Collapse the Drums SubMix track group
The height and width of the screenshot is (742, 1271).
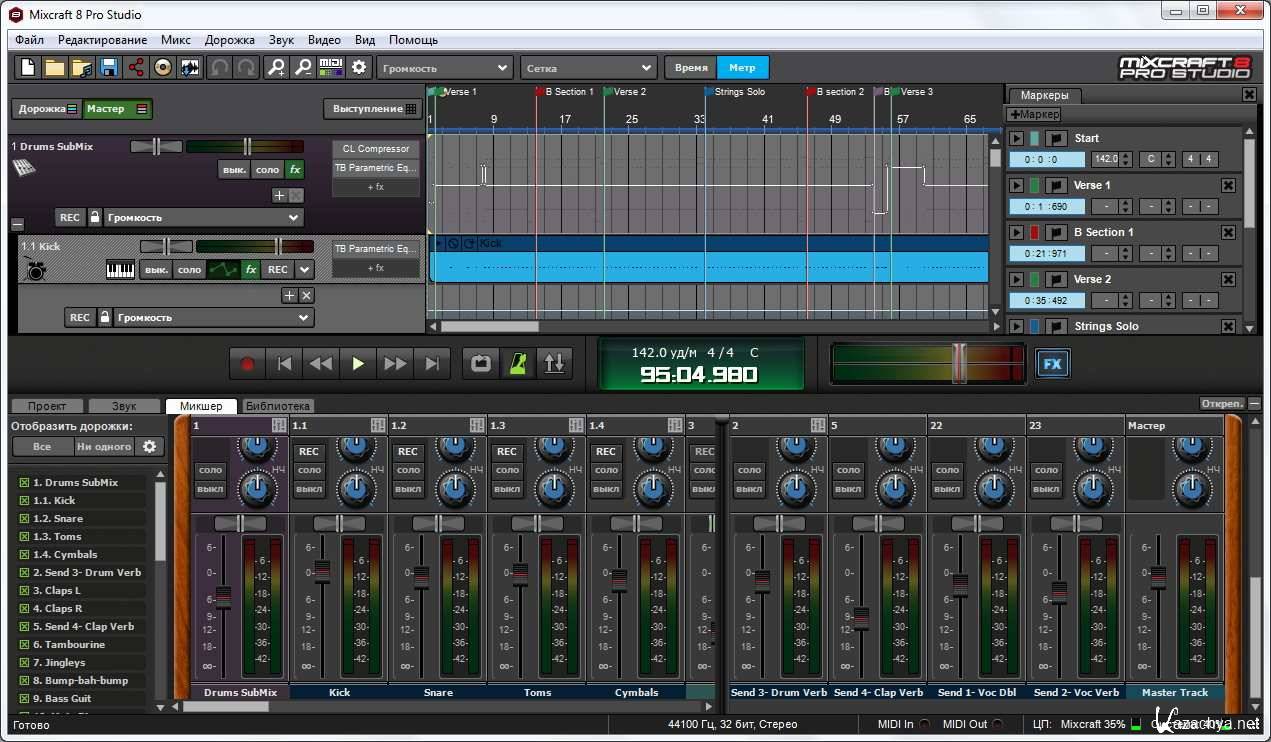point(17,224)
